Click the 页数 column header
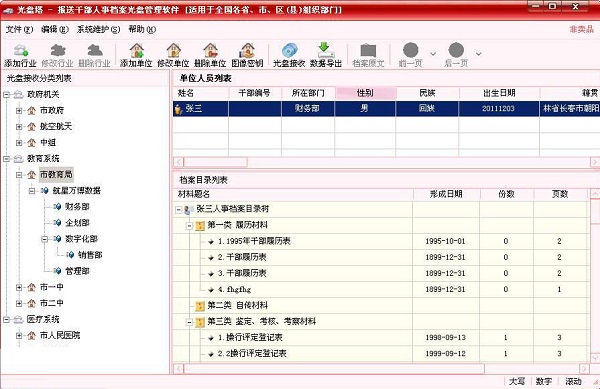600x389 pixels. tap(560, 194)
